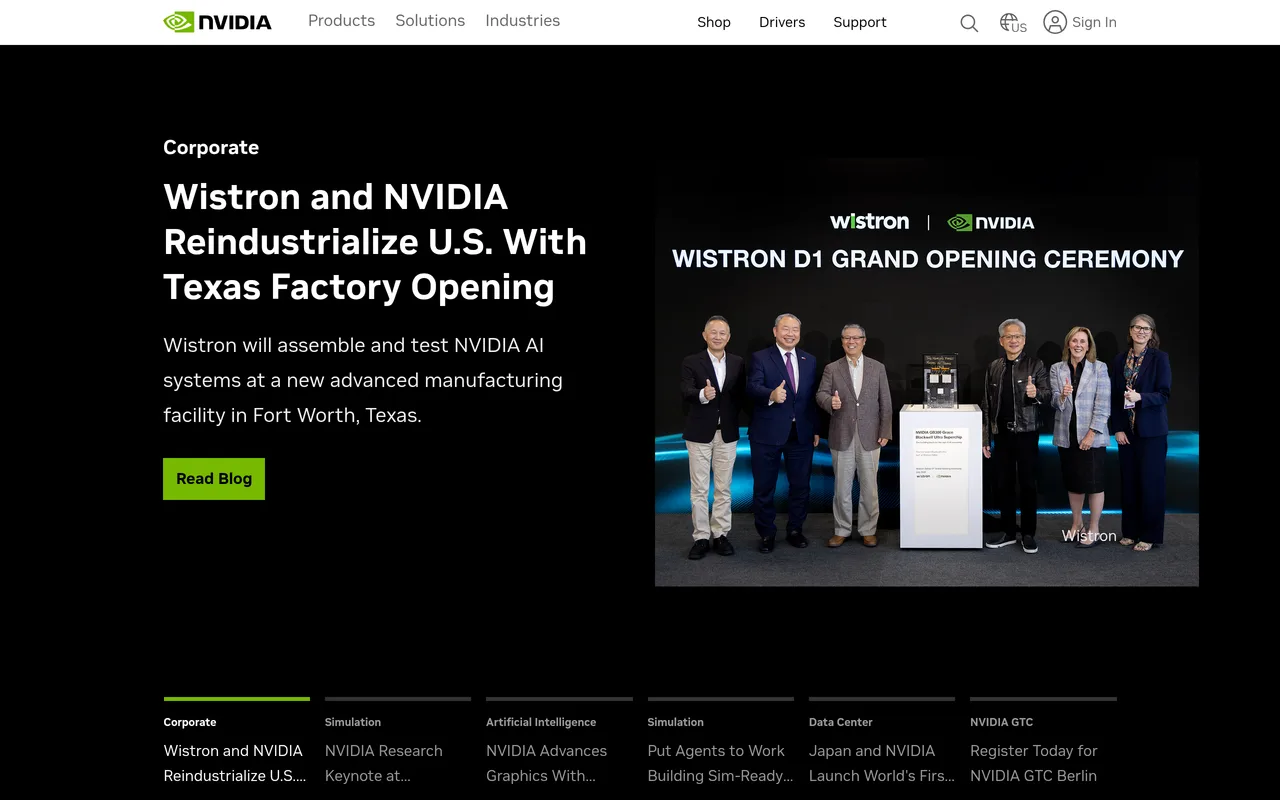The height and width of the screenshot is (800, 1280).
Task: Click the description about Fort Worth, Texas facility
Action: pyautogui.click(x=363, y=380)
